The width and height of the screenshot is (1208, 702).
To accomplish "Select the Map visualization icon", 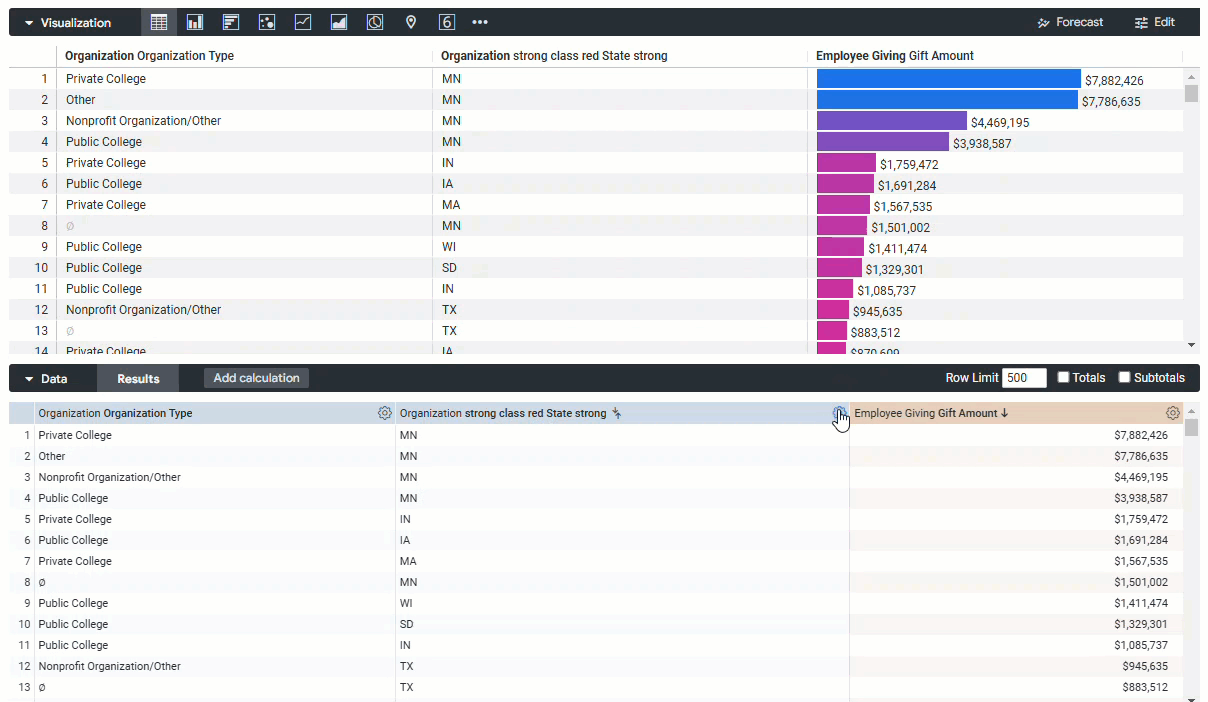I will pyautogui.click(x=411, y=22).
